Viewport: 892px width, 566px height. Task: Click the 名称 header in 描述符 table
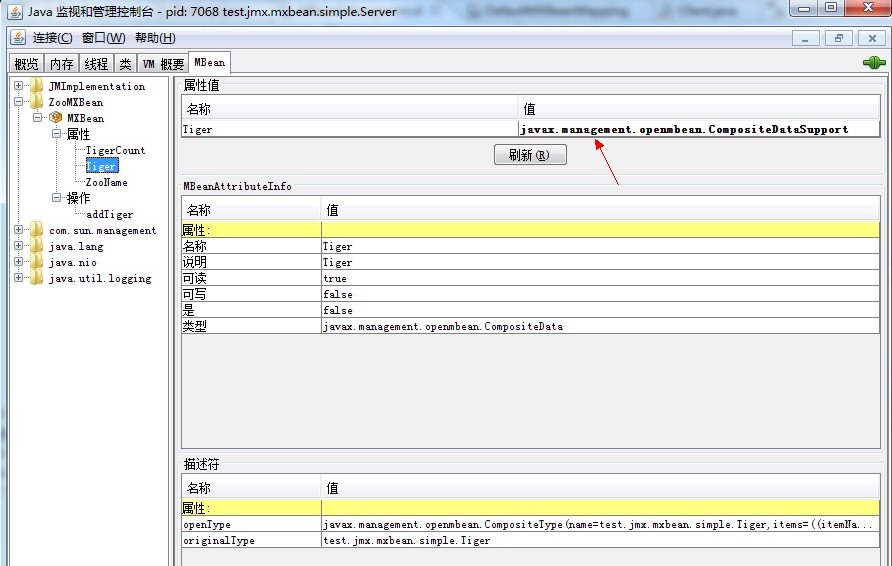(x=251, y=487)
